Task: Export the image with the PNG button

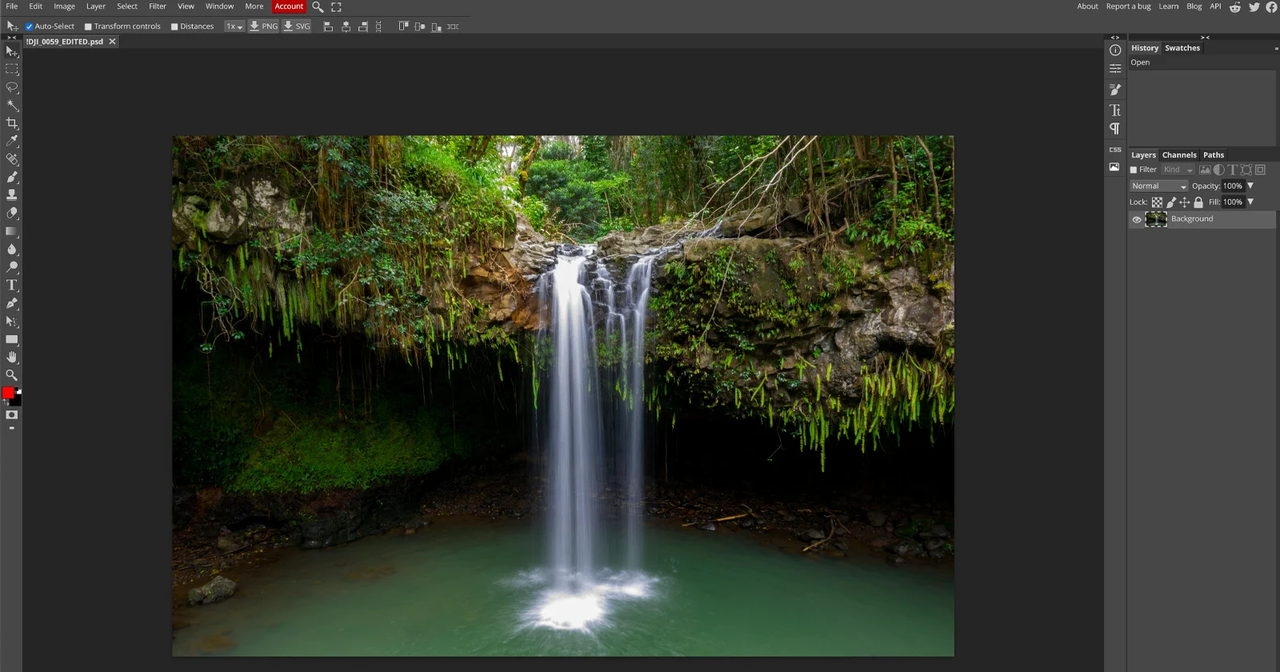Action: 264,26
